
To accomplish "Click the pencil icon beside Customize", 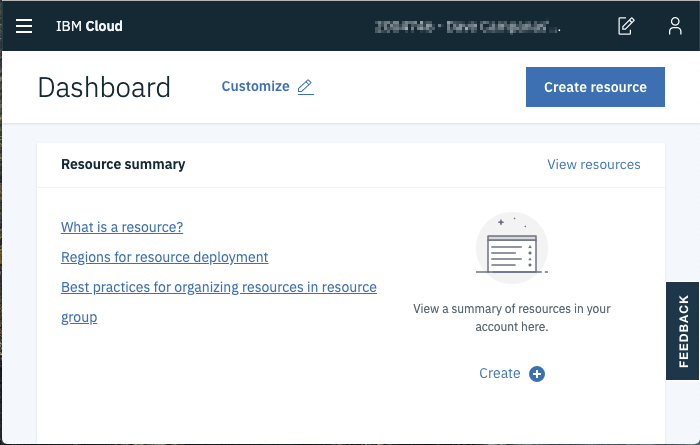I will [305, 87].
